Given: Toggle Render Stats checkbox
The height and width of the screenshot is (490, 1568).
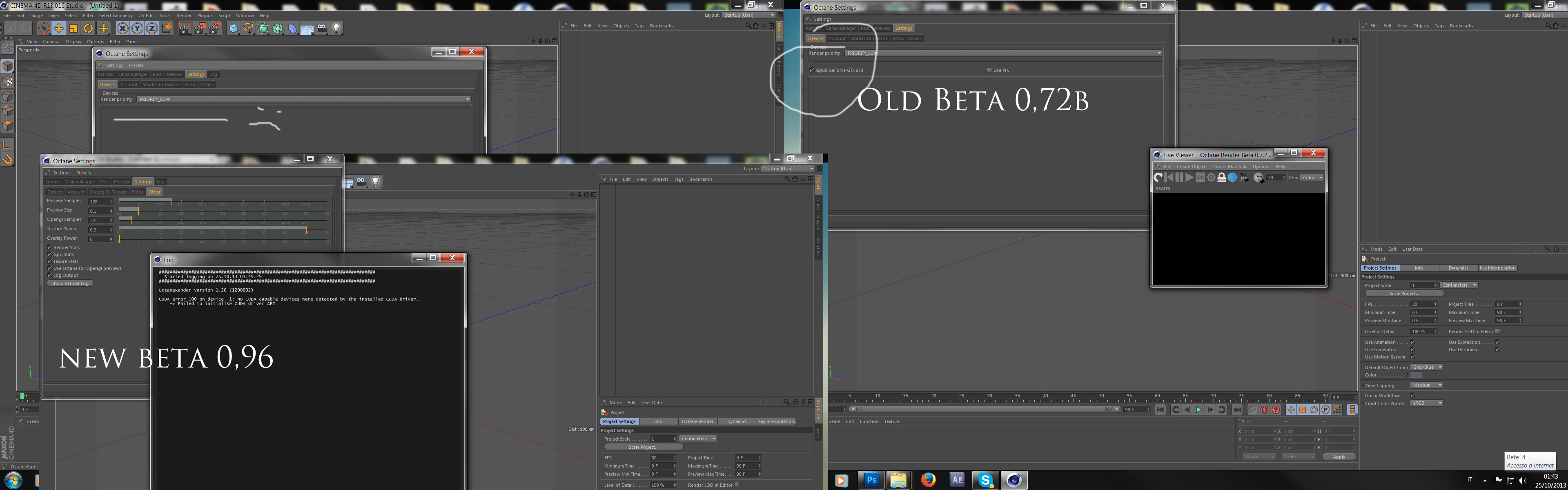Looking at the screenshot, I should (50, 248).
